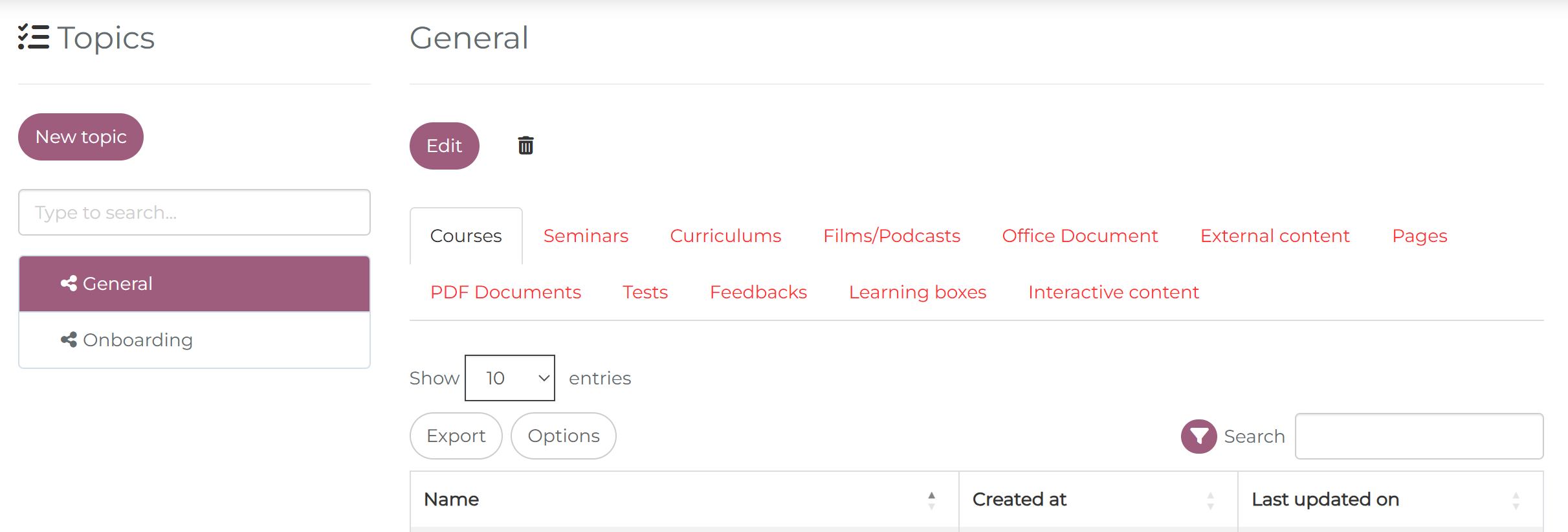The height and width of the screenshot is (532, 1568).
Task: Switch to the Seminars tab
Action: tap(586, 236)
